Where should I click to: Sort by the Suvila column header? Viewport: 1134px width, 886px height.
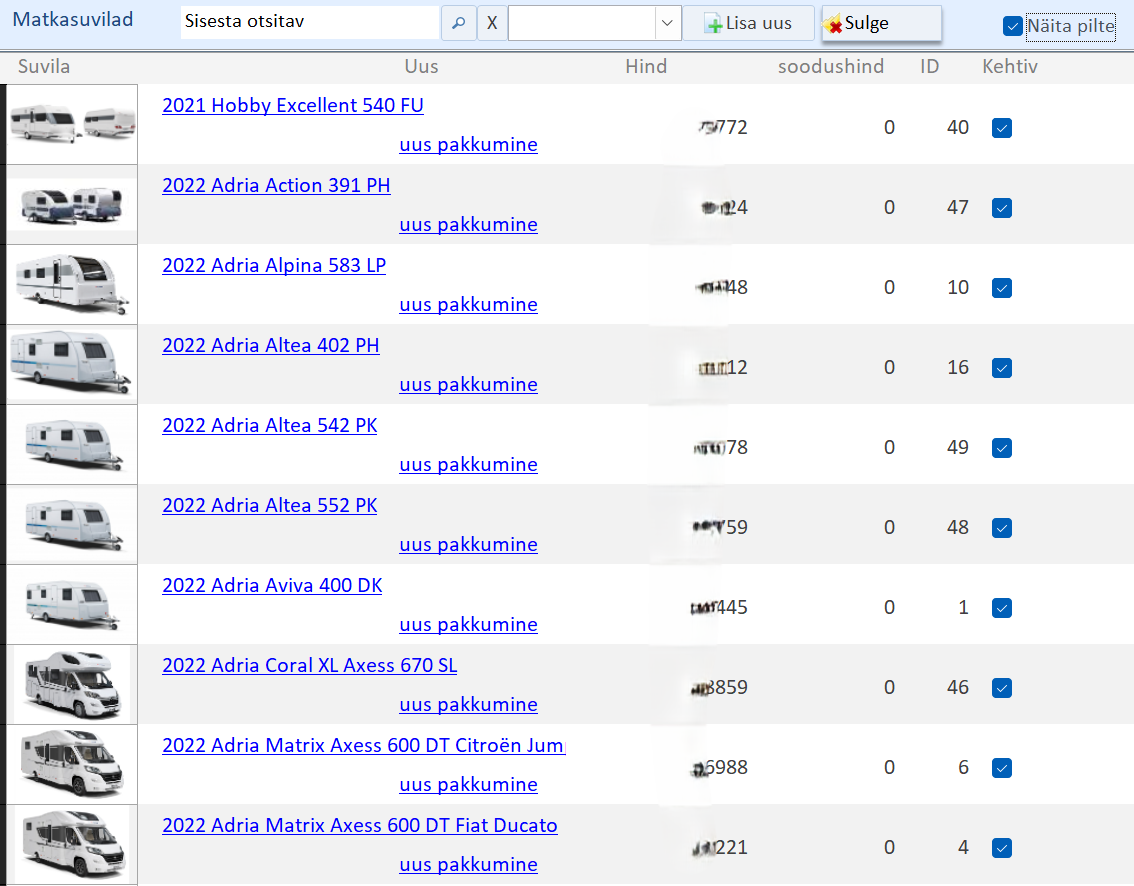coord(44,67)
